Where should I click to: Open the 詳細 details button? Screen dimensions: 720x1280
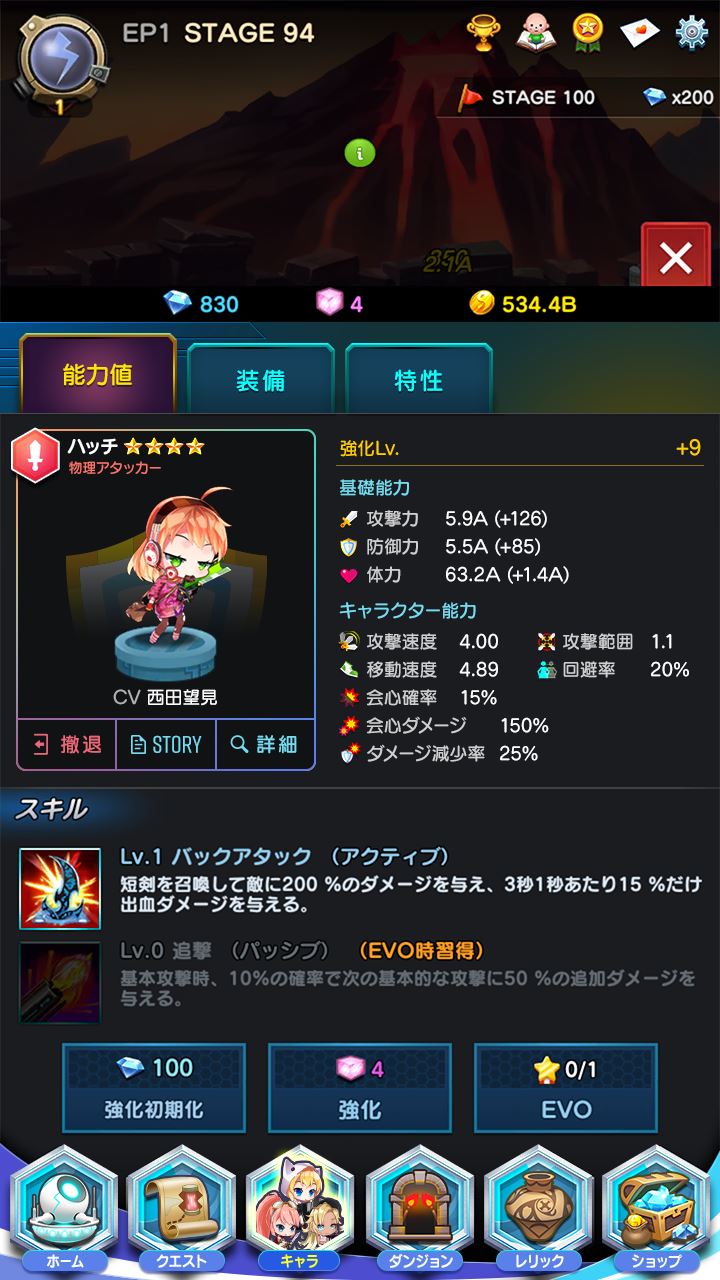pyautogui.click(x=265, y=745)
